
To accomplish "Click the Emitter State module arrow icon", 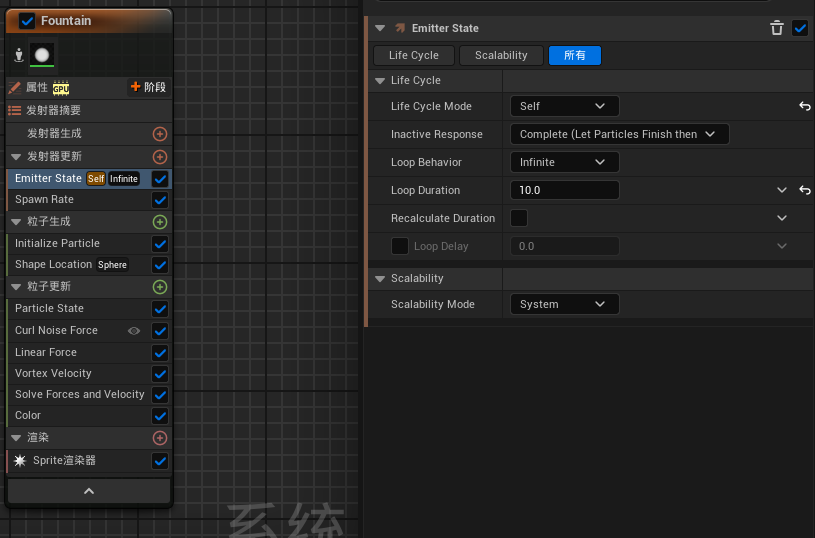I will pyautogui.click(x=400, y=28).
